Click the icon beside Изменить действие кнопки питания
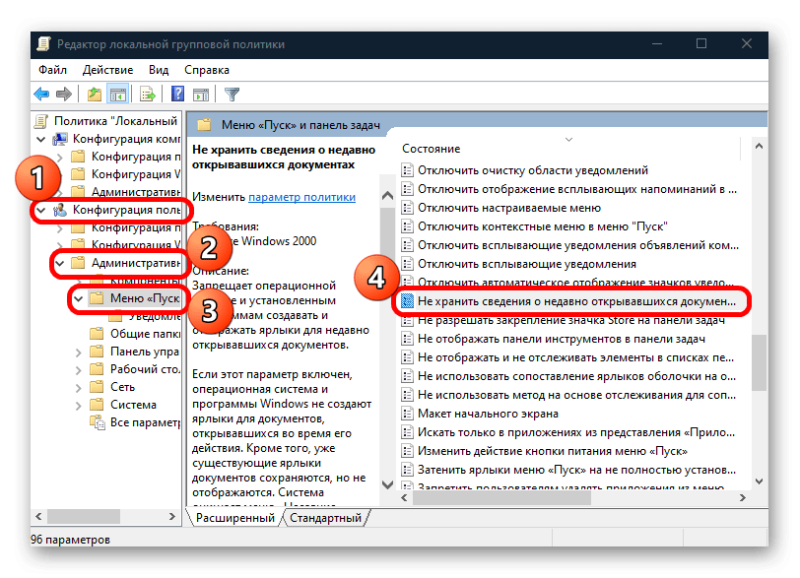Screen dimensions: 800x578 click(x=407, y=451)
